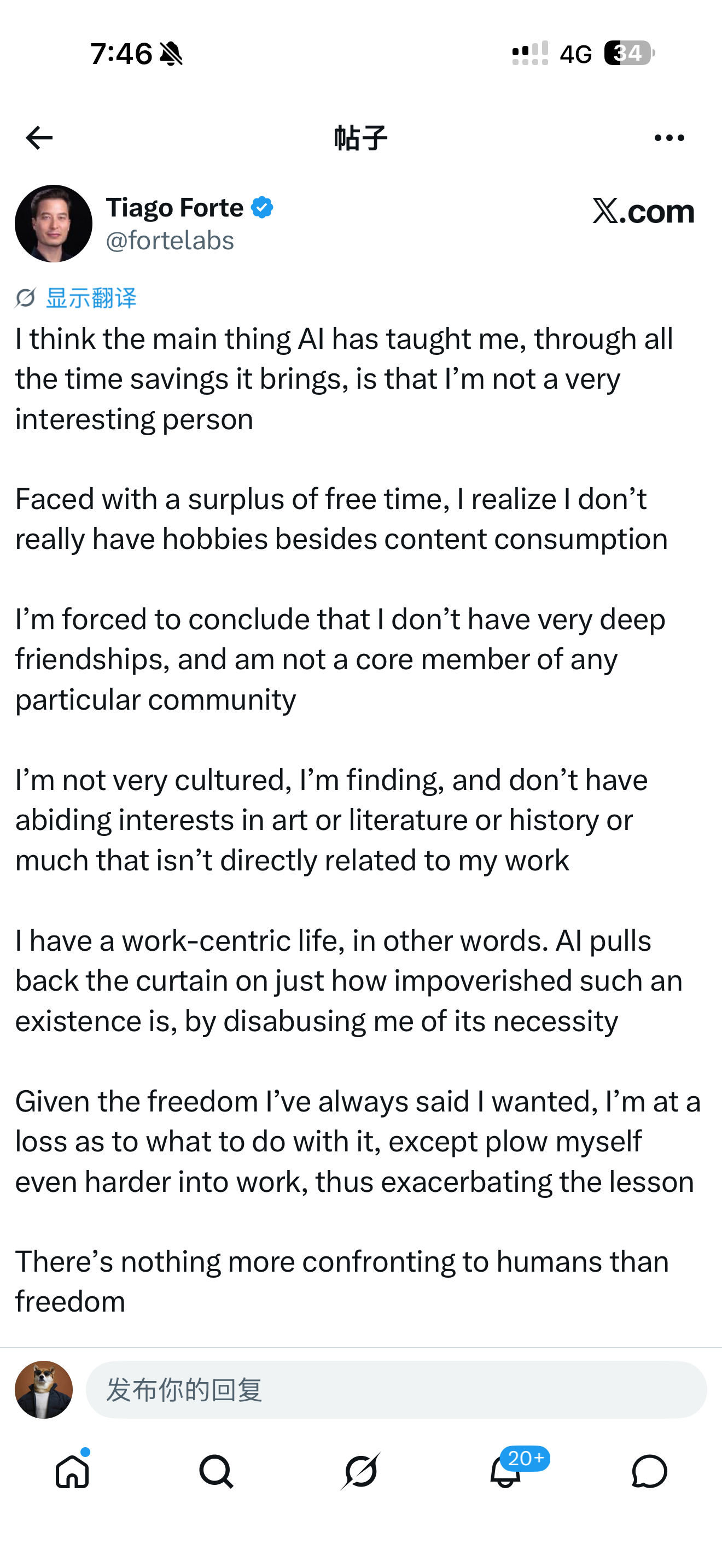Viewport: 722px width, 1568px height.
Task: Open Tiago Forte's profile picture
Action: [54, 224]
